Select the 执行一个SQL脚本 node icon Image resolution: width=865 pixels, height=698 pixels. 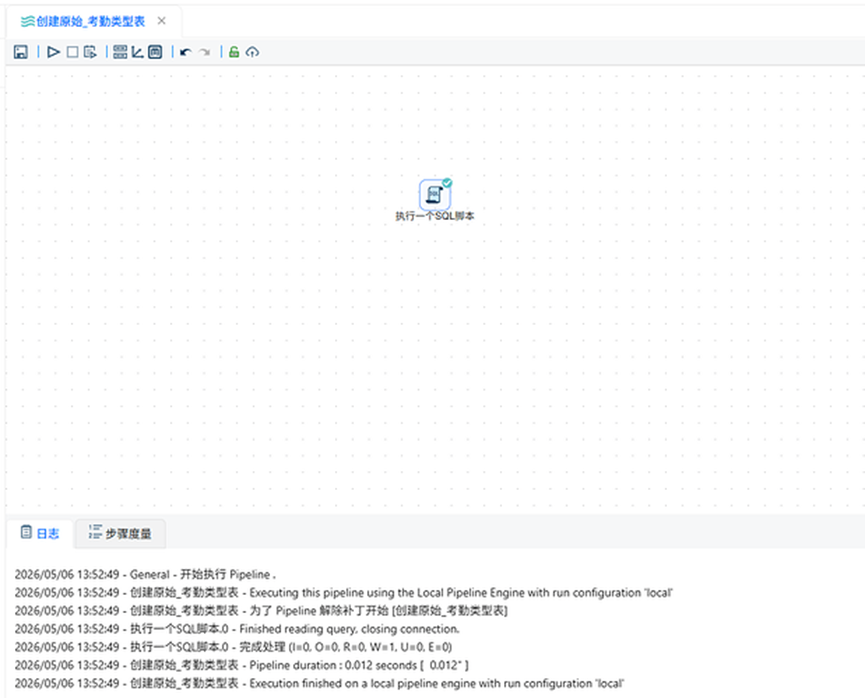coord(434,194)
